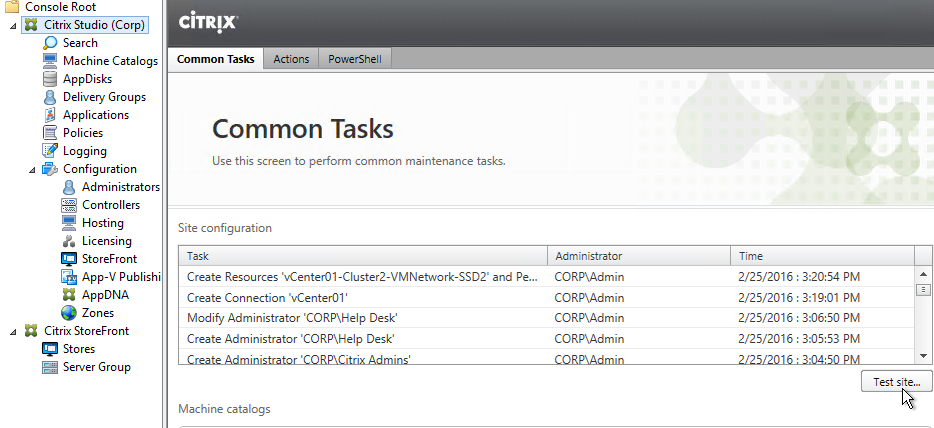Viewport: 934px width, 428px height.
Task: Click the Applications icon in the tree
Action: point(51,115)
